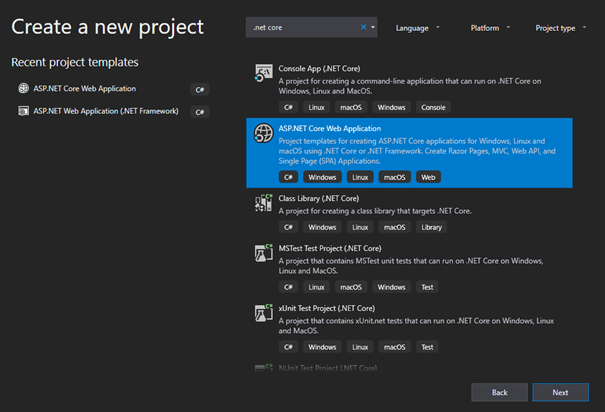The image size is (605, 412).
Task: Click the Back button
Action: (499, 392)
